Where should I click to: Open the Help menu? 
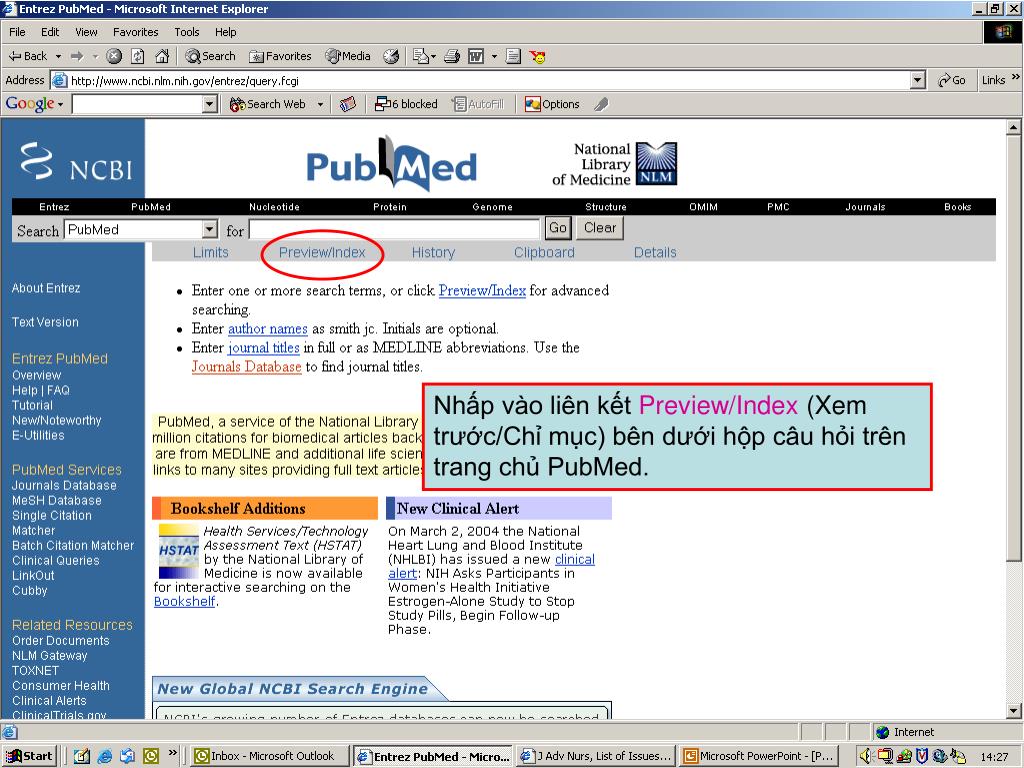click(x=225, y=32)
